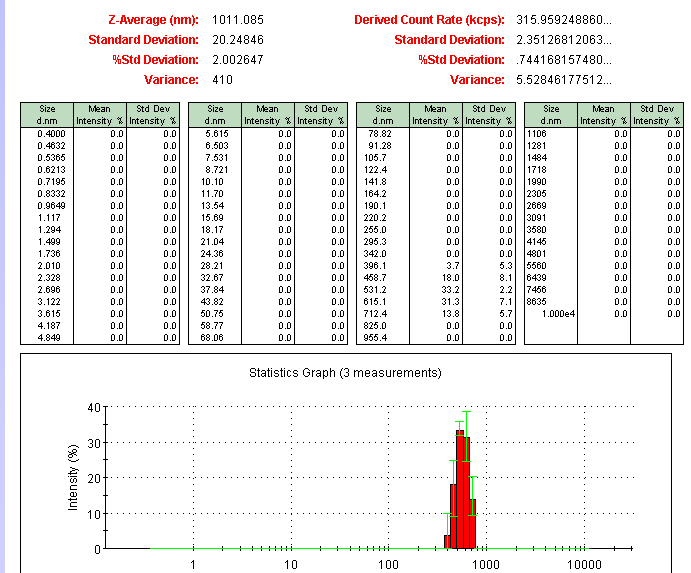Click the y-axis label 40
This screenshot has width=691, height=573.
[94, 407]
